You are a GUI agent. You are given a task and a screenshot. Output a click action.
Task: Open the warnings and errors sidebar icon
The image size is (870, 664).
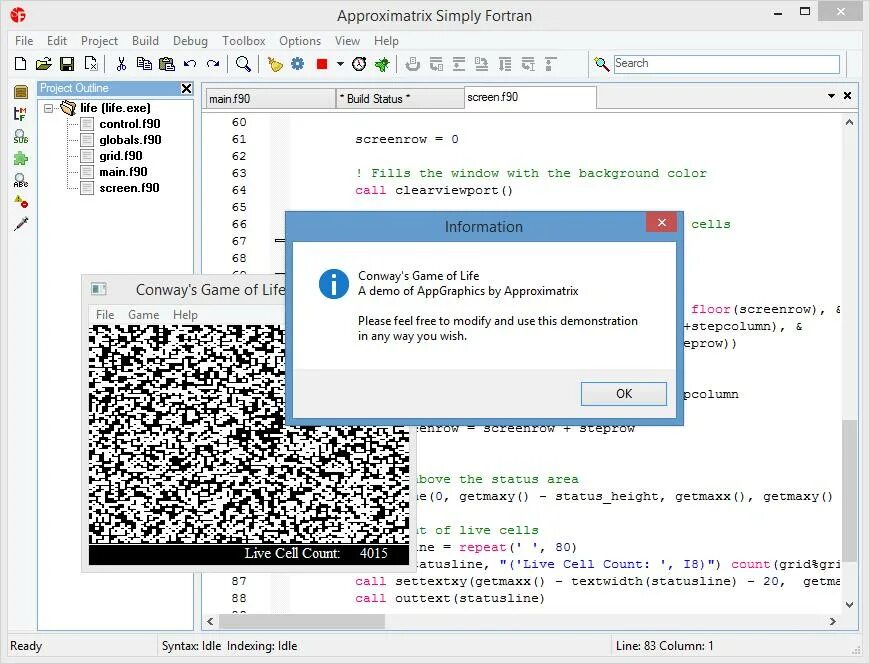click(21, 202)
